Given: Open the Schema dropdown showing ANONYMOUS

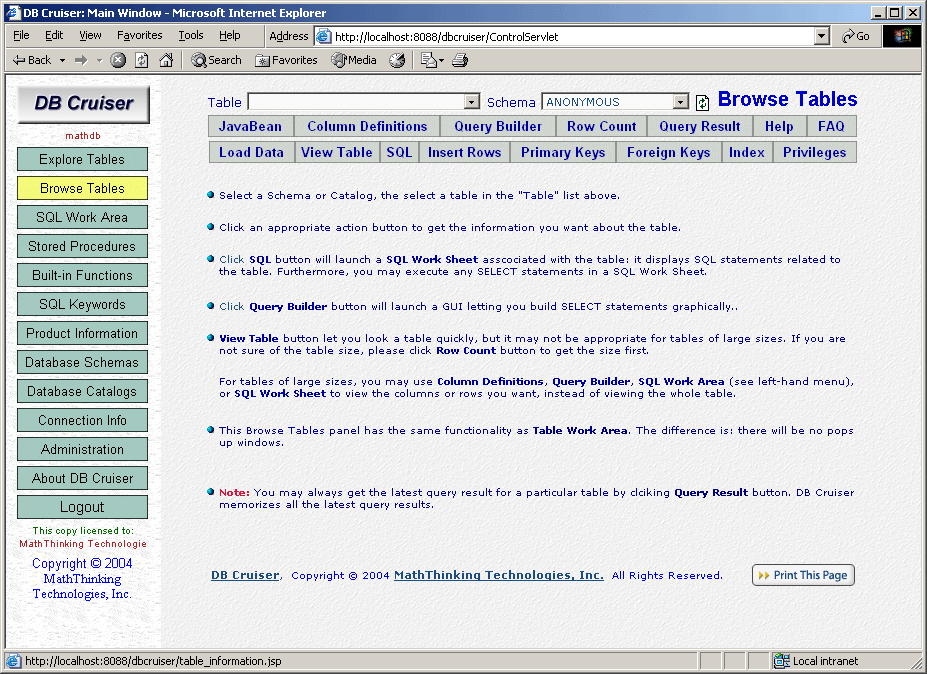Looking at the screenshot, I should [x=681, y=102].
